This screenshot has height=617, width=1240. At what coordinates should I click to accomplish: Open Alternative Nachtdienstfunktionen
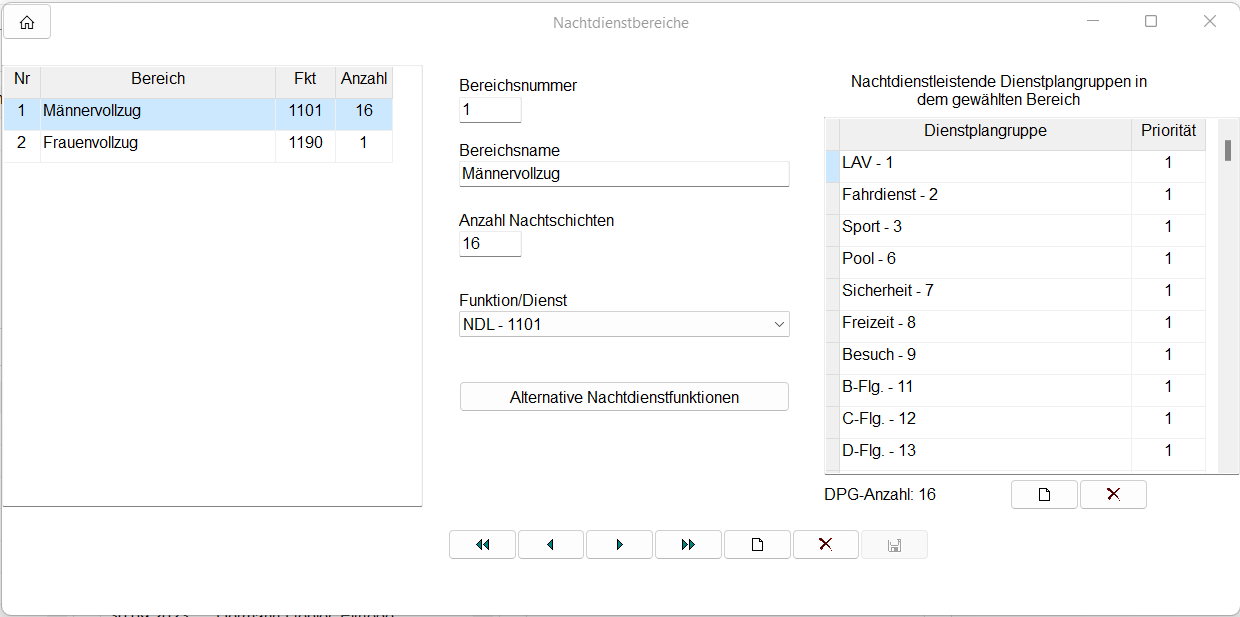pyautogui.click(x=624, y=397)
